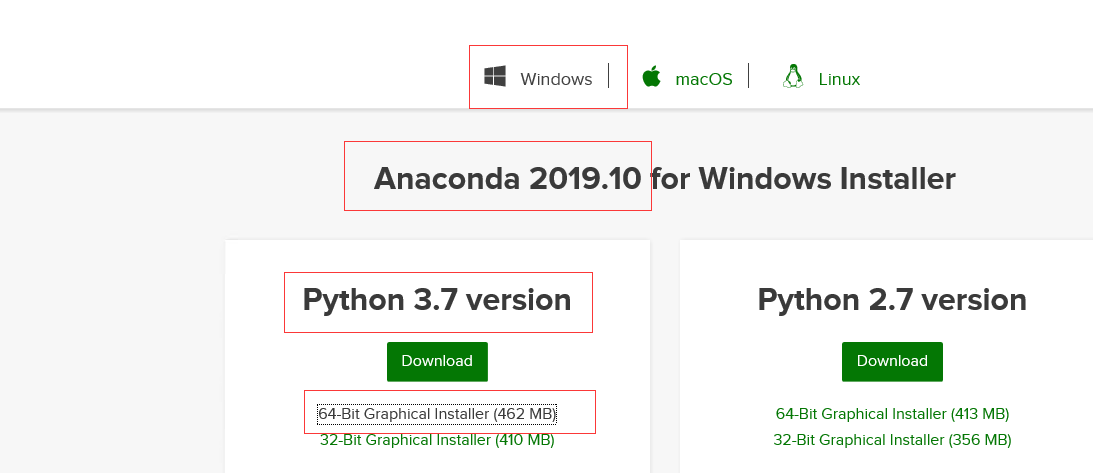The width and height of the screenshot is (1093, 473).
Task: Click the Anaconda 2019.10 heading text
Action: point(506,179)
